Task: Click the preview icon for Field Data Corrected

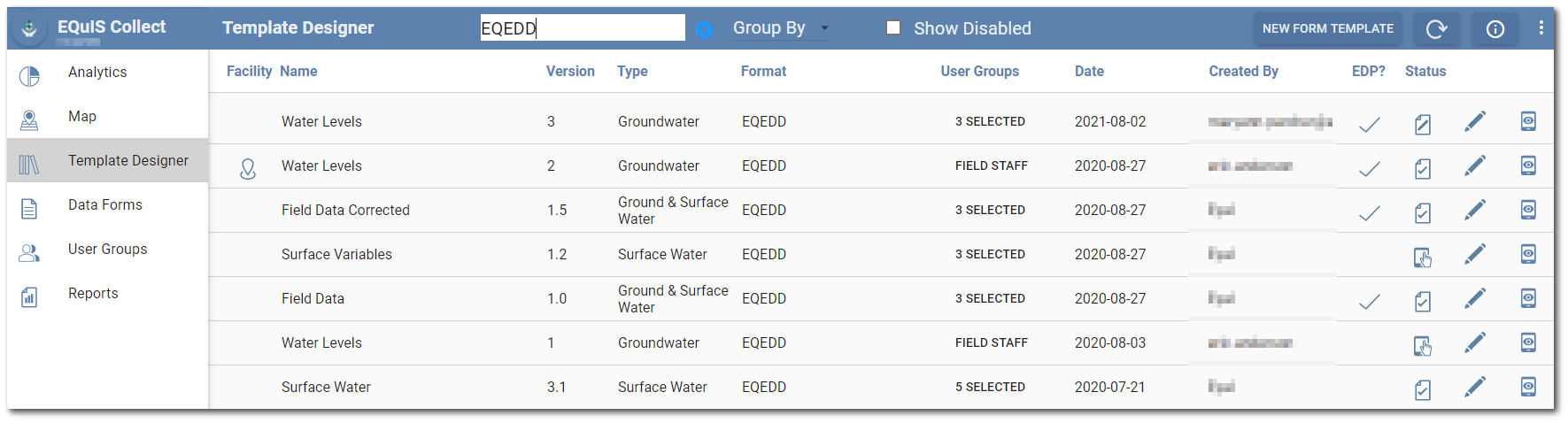Action: pos(1527,210)
